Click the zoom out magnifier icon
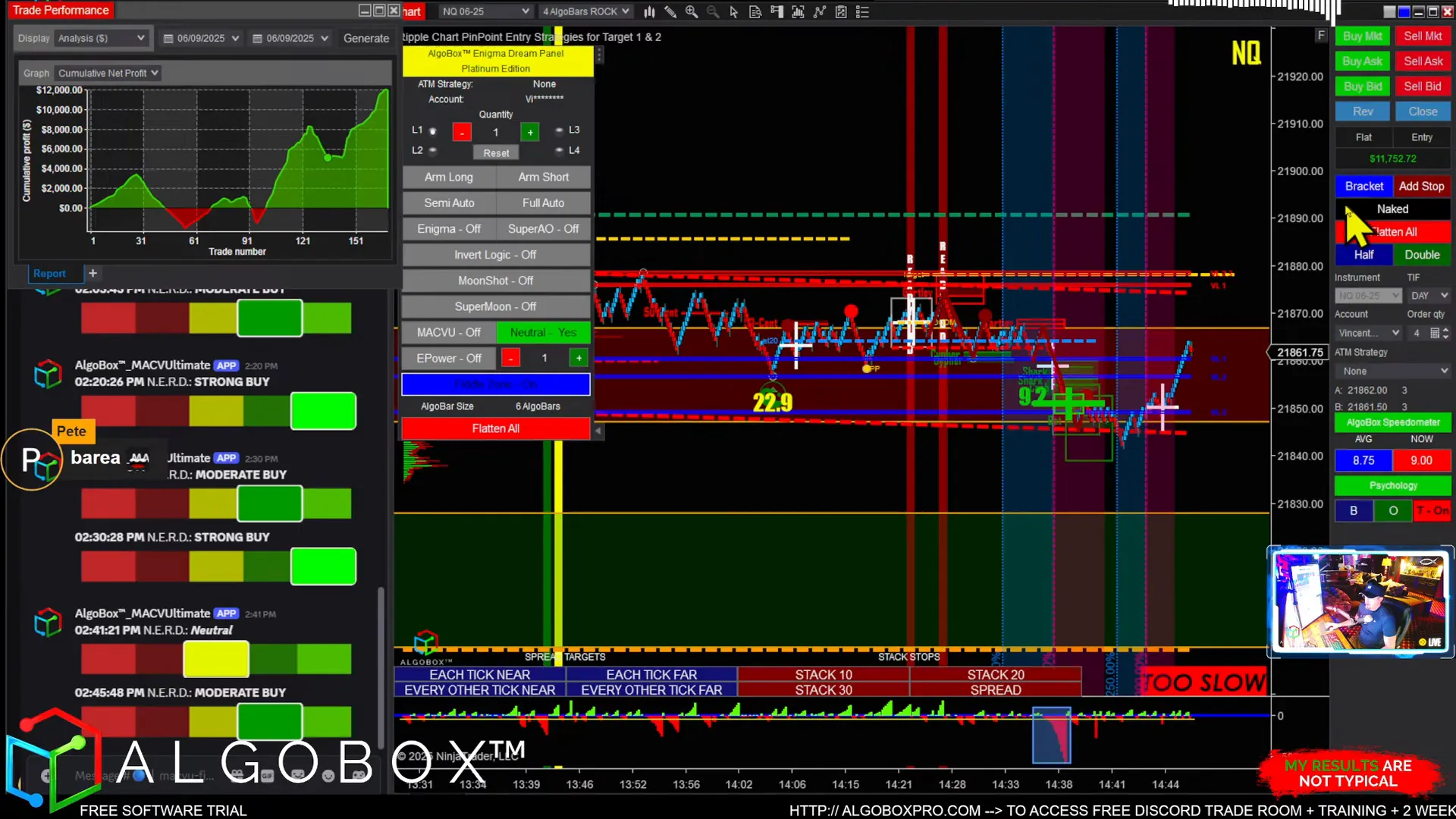1456x819 pixels. point(713,11)
